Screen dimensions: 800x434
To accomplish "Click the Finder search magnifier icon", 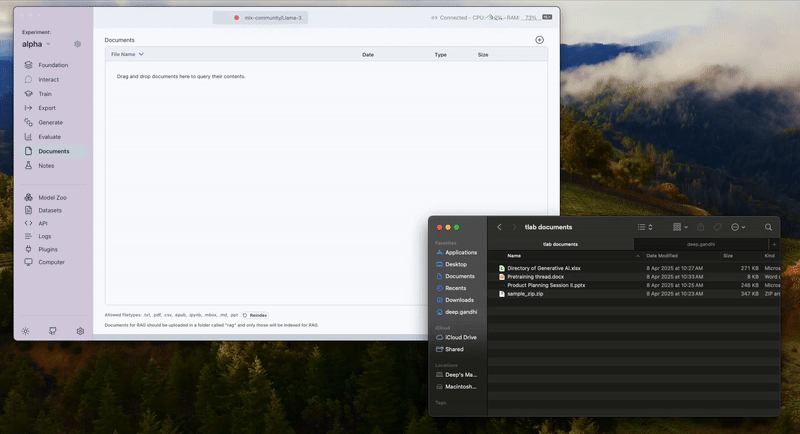I will click(x=768, y=227).
